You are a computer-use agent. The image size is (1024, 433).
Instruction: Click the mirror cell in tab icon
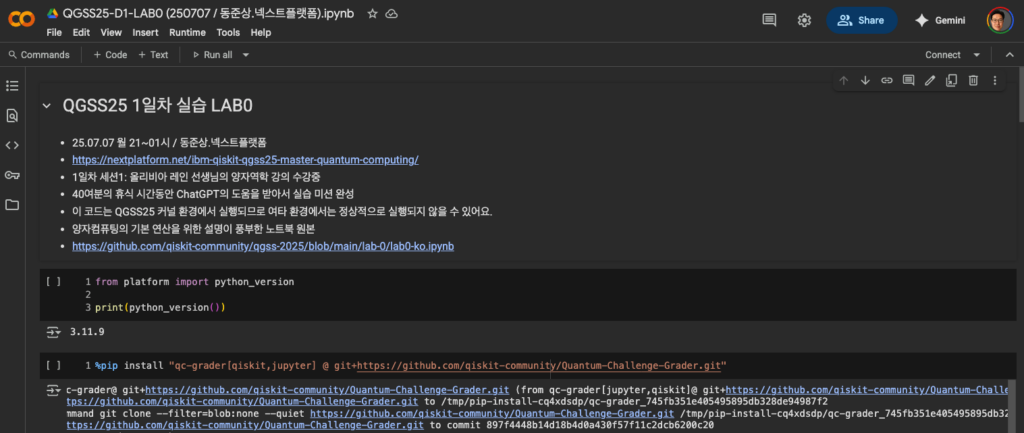click(x=952, y=80)
